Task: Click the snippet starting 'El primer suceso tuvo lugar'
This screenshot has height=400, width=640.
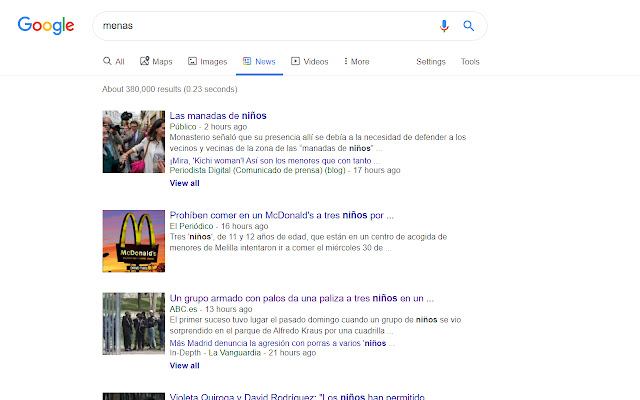Action: pos(316,325)
